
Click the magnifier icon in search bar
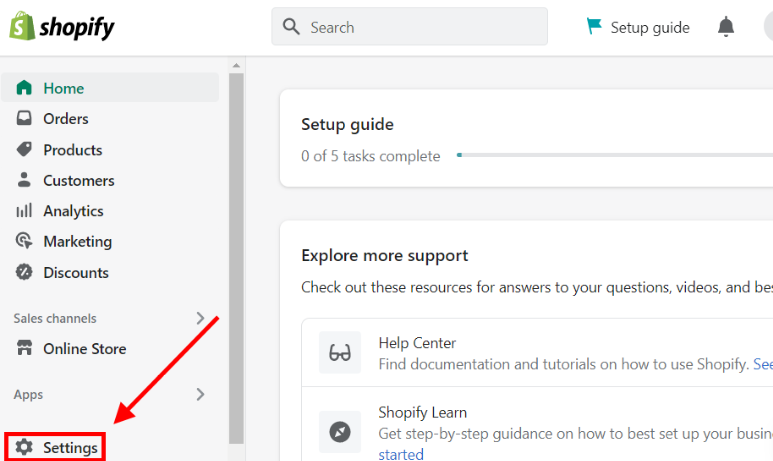click(291, 27)
